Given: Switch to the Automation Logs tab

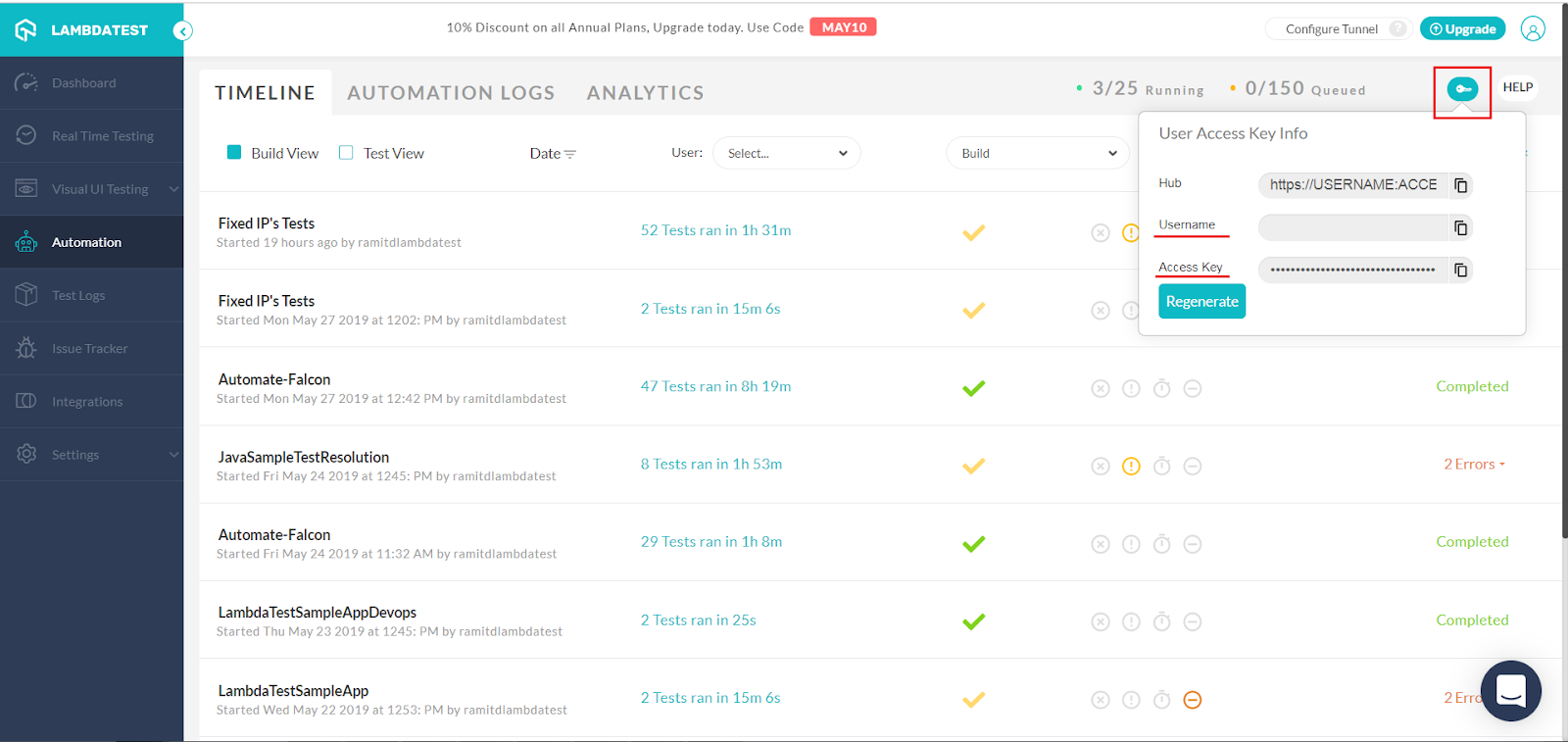Looking at the screenshot, I should (x=451, y=93).
